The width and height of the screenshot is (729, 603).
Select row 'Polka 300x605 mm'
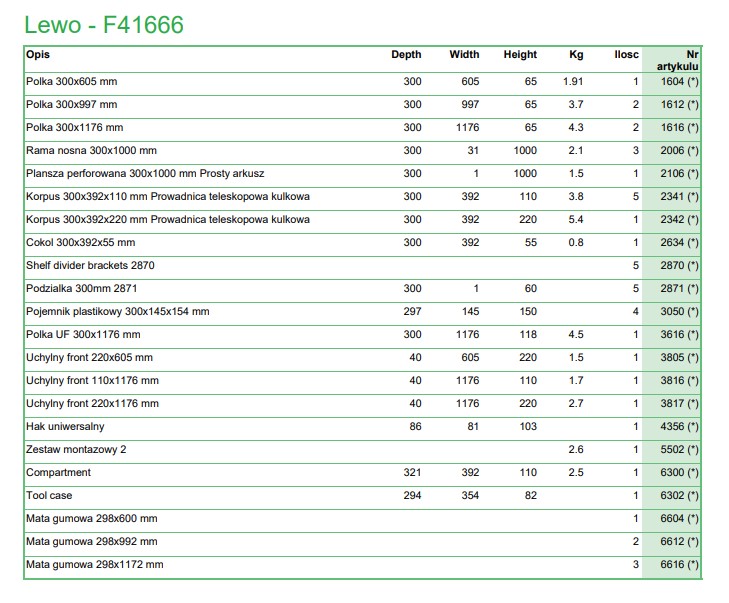(363, 82)
